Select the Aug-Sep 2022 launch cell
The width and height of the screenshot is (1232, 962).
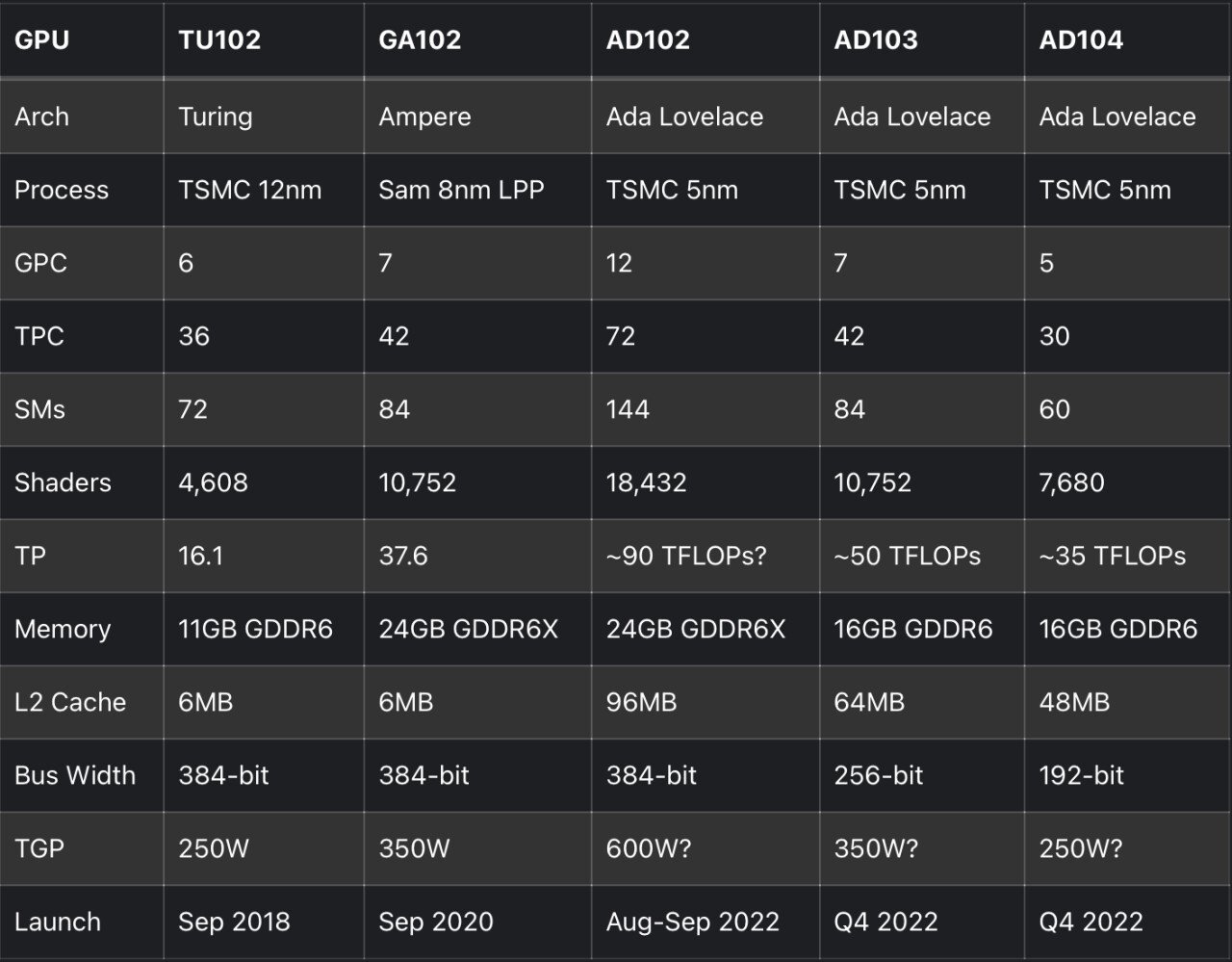pos(692,922)
